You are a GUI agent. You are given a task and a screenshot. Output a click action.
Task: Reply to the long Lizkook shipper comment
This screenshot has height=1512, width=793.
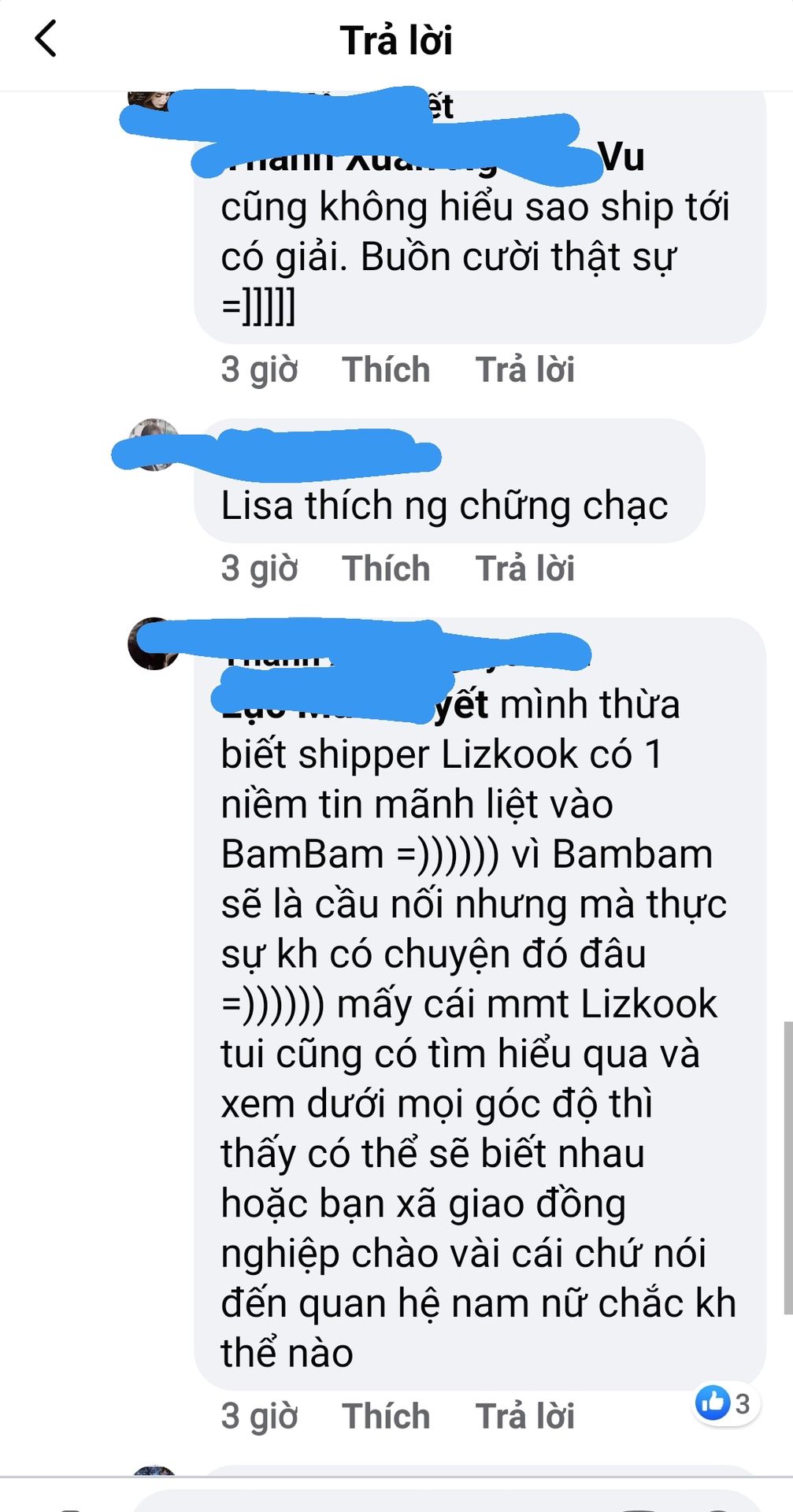pyautogui.click(x=525, y=1416)
